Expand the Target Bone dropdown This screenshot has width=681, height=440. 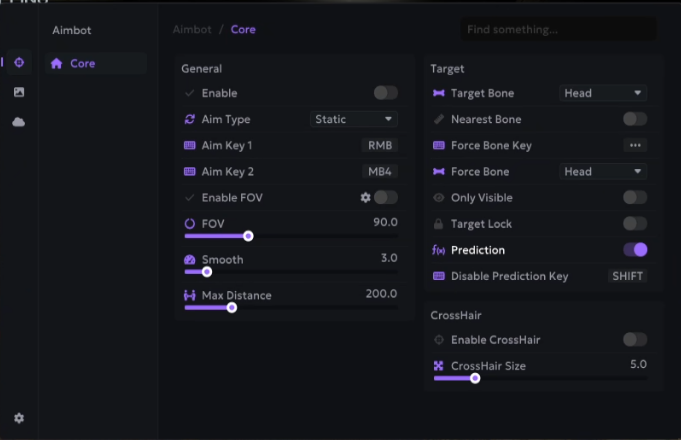(602, 93)
